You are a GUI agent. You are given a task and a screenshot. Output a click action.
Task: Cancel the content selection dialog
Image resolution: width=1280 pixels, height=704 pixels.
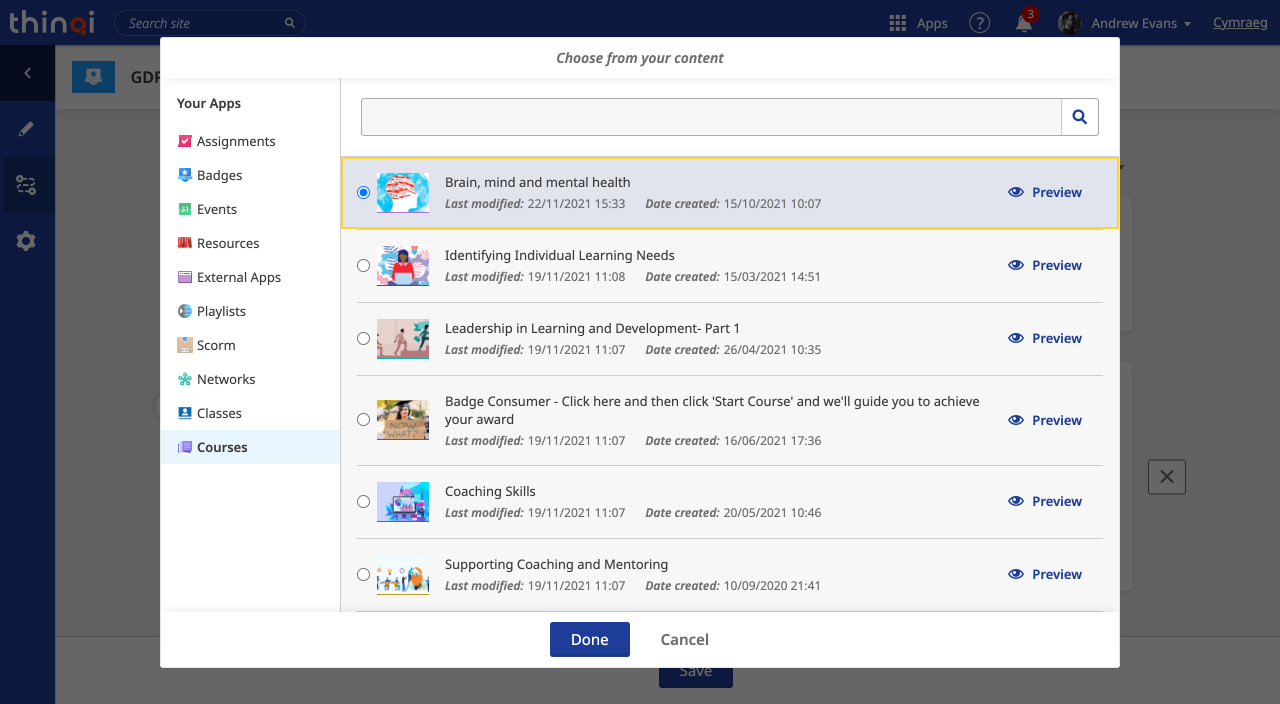coord(684,639)
